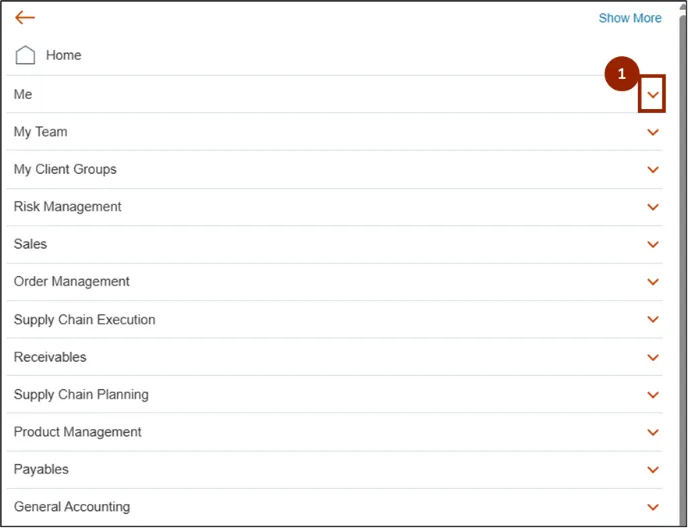
Task: Expand My Client Groups chevron
Action: coord(653,170)
